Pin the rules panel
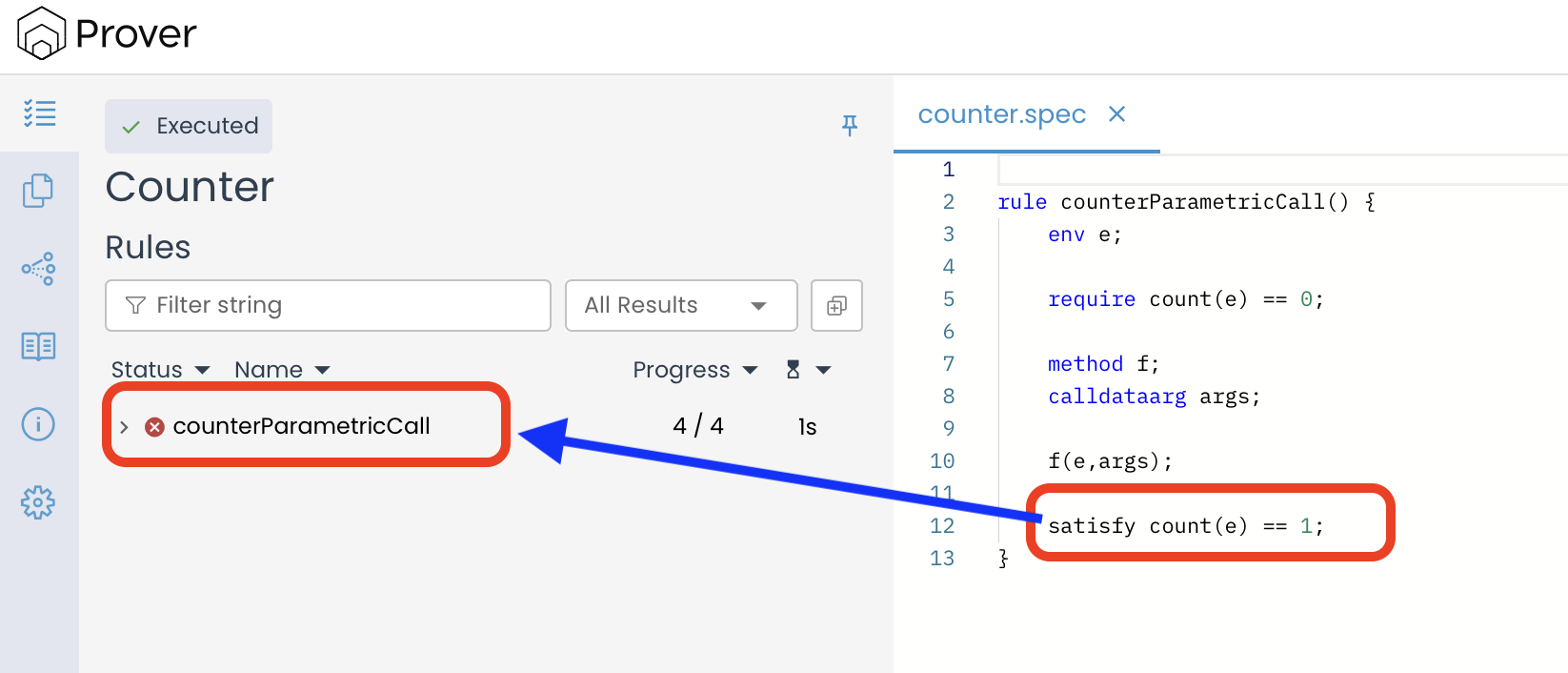The image size is (1568, 673). (850, 125)
